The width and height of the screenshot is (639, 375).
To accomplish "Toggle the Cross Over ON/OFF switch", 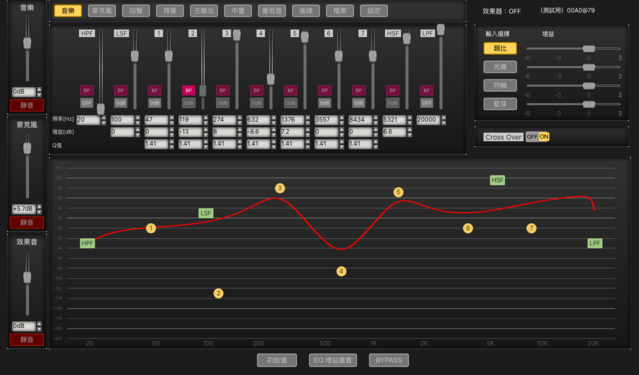I will click(538, 137).
